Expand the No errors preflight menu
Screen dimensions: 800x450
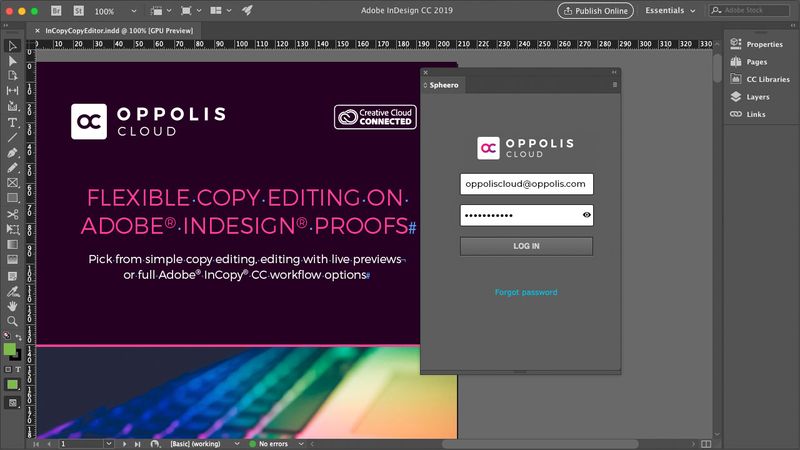pyautogui.click(x=301, y=444)
